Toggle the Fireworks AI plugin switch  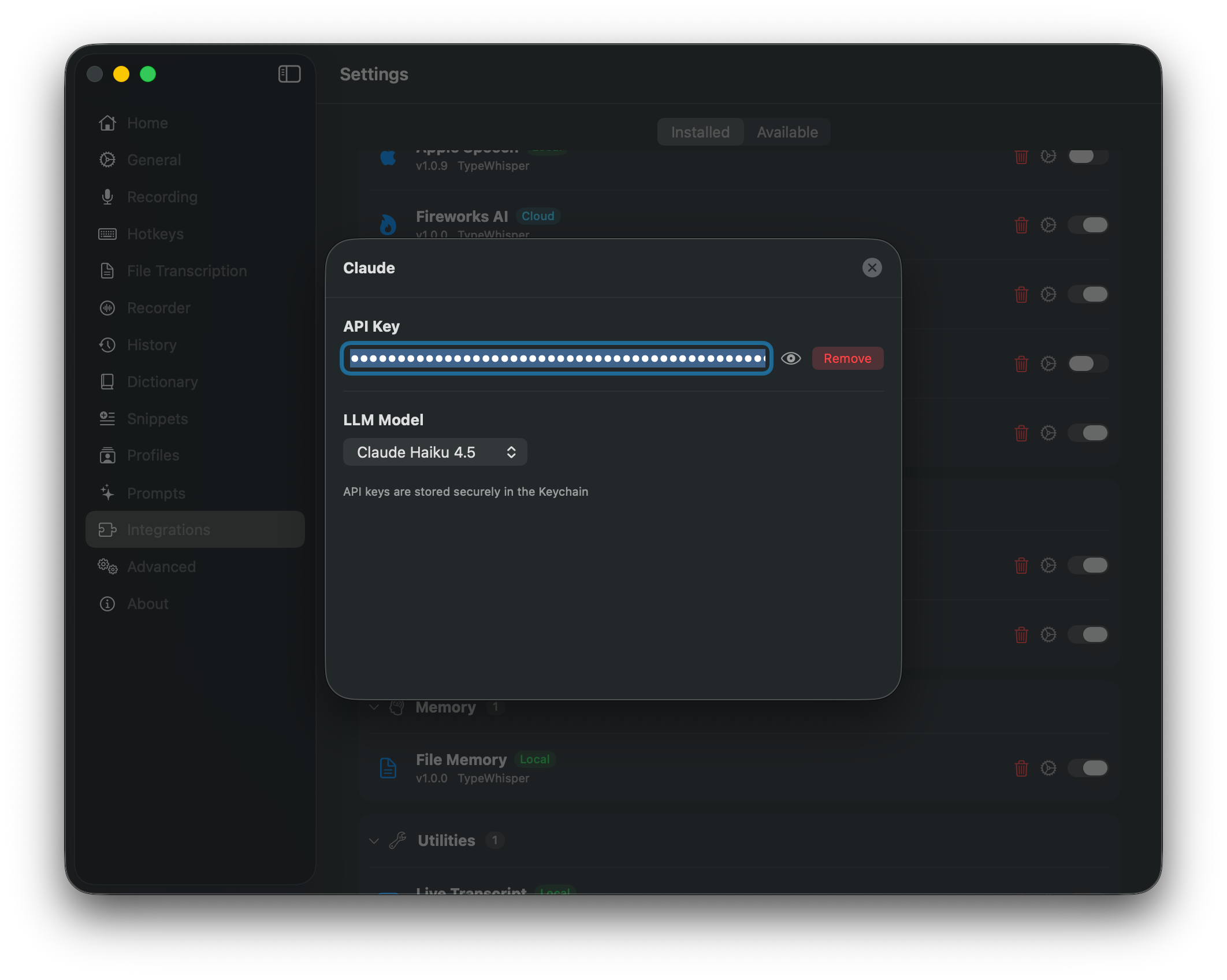(x=1088, y=225)
